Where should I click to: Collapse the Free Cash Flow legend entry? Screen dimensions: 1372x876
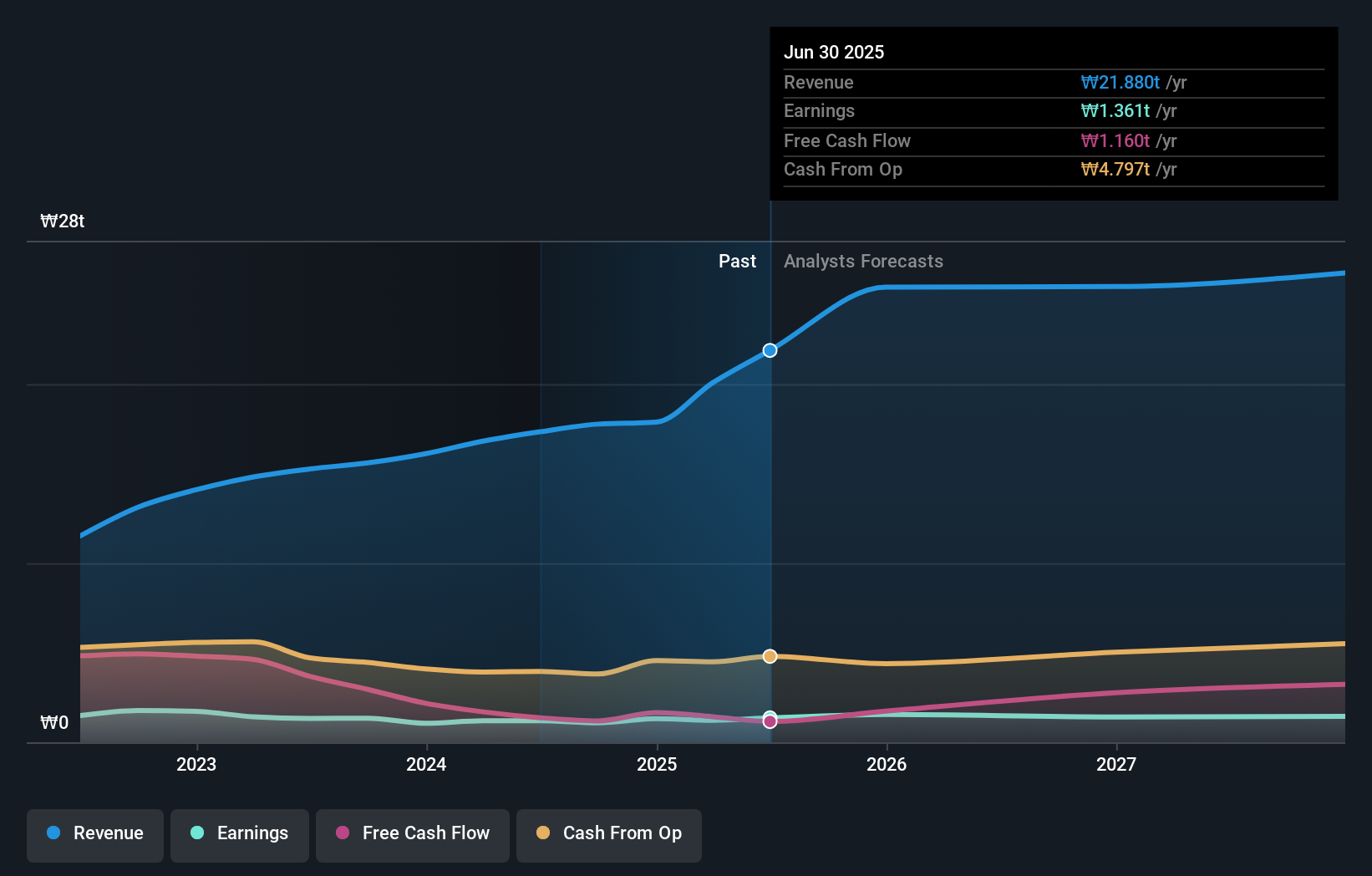[x=412, y=833]
